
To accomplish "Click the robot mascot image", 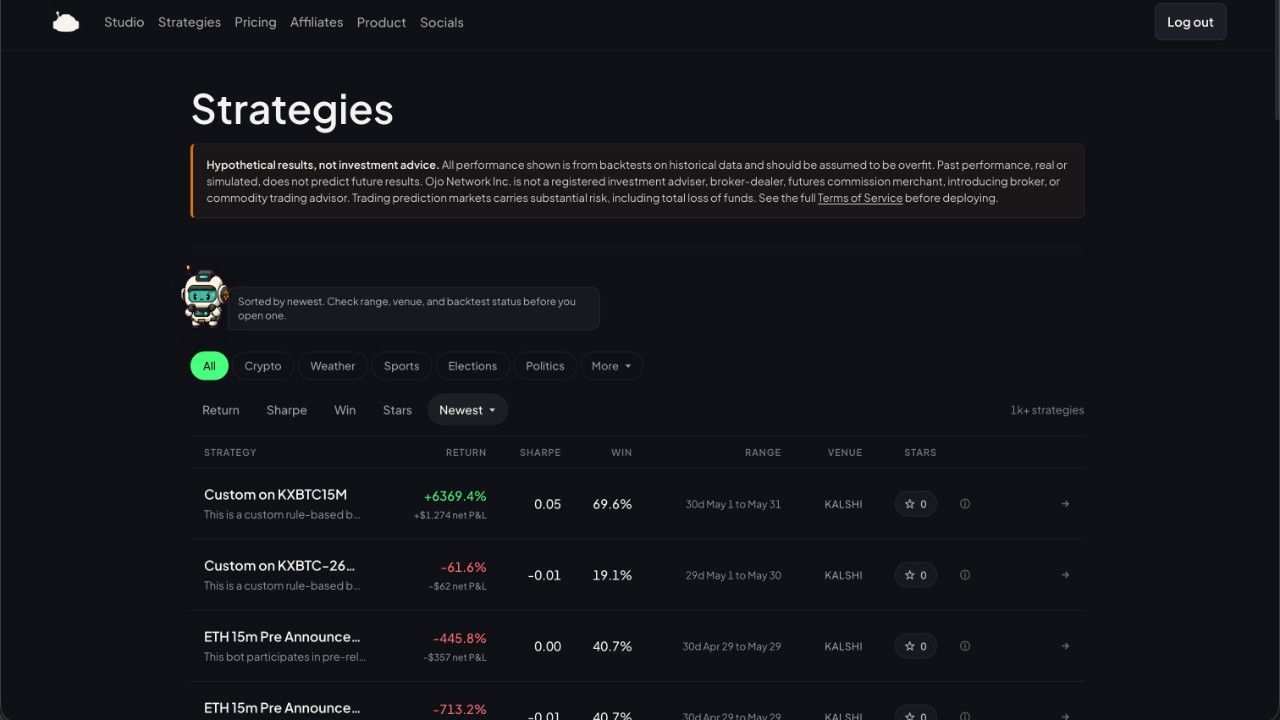I will [204, 297].
